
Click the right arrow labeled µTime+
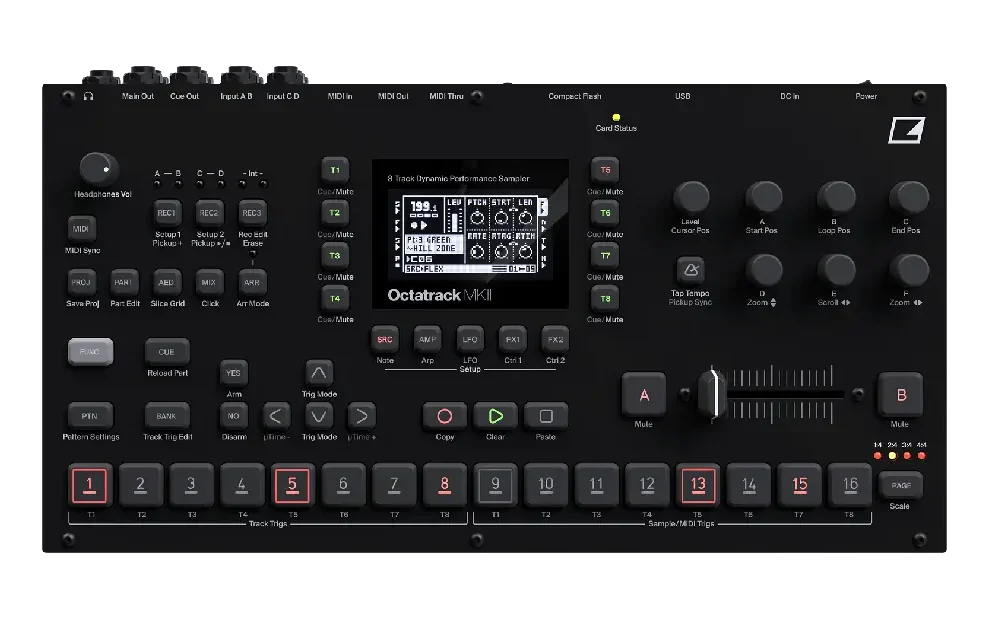tap(362, 416)
